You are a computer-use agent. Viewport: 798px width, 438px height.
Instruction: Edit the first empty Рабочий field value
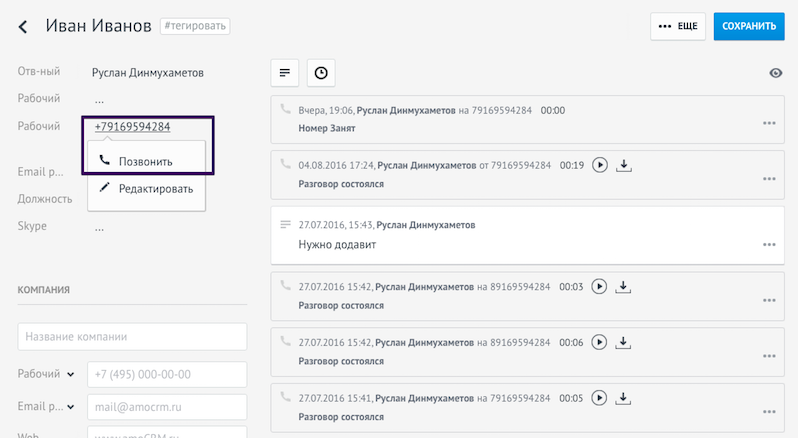99,100
